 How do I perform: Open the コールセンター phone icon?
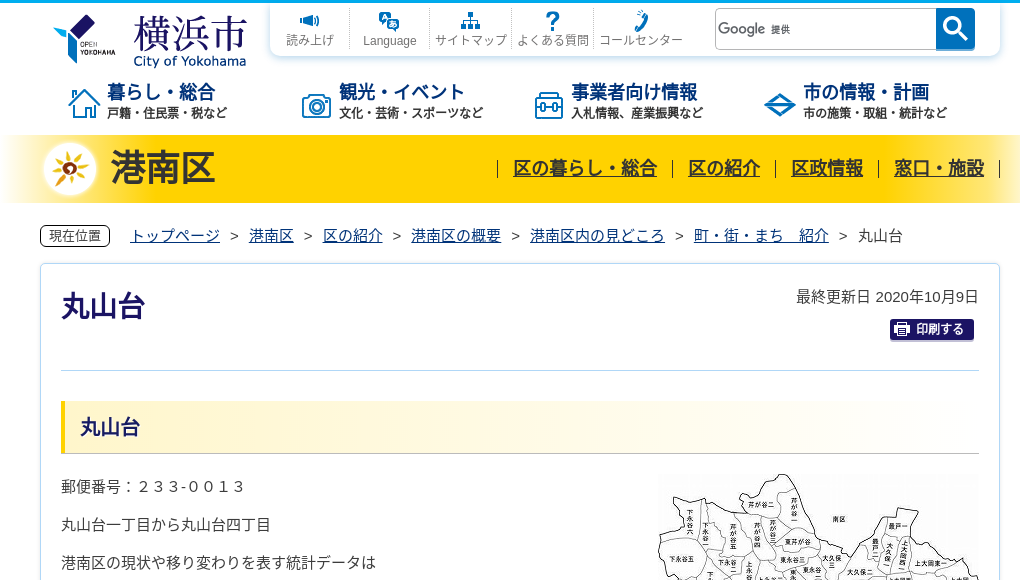(x=640, y=22)
